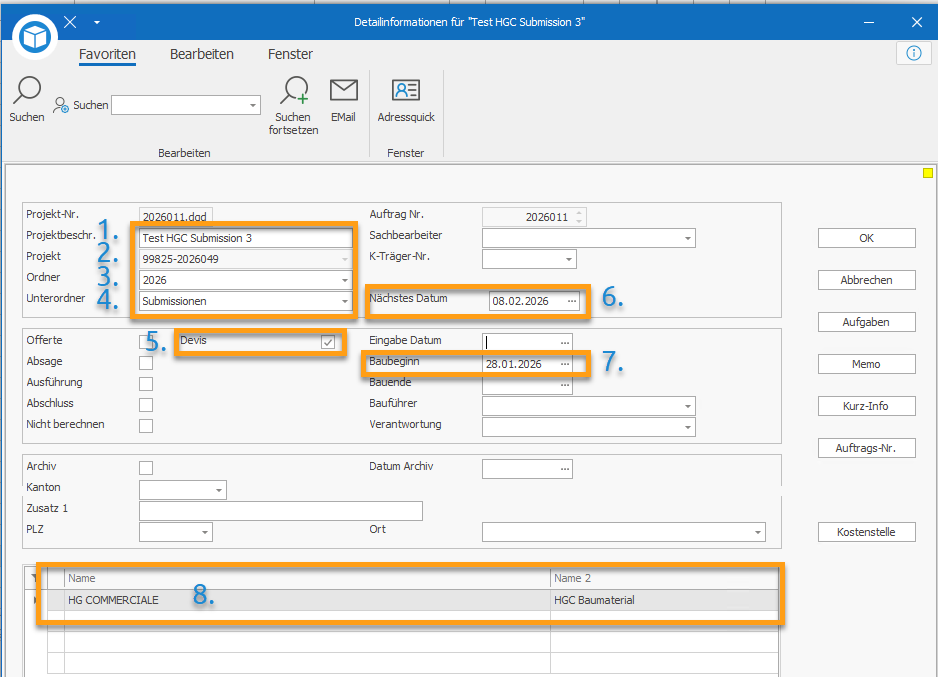Screen dimensions: 938x677
Task: Switch to the Favoriten tab
Action: (108, 54)
